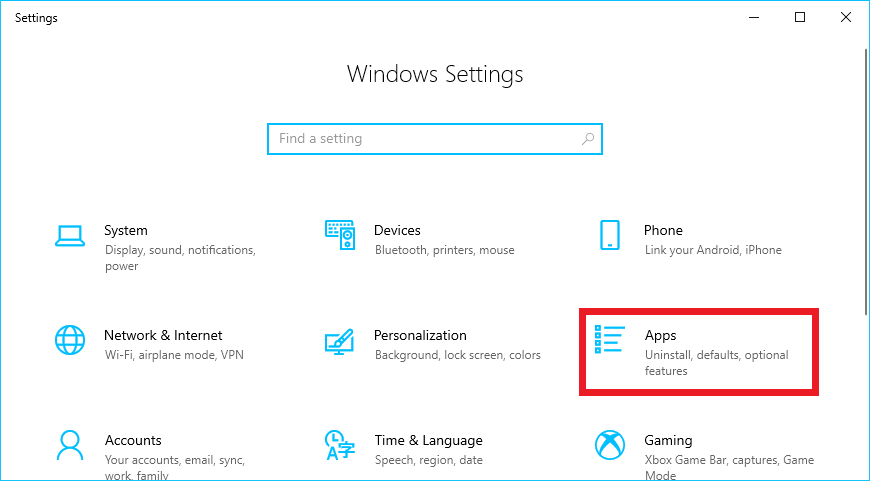
Task: Open the Apps list icon
Action: tap(610, 340)
